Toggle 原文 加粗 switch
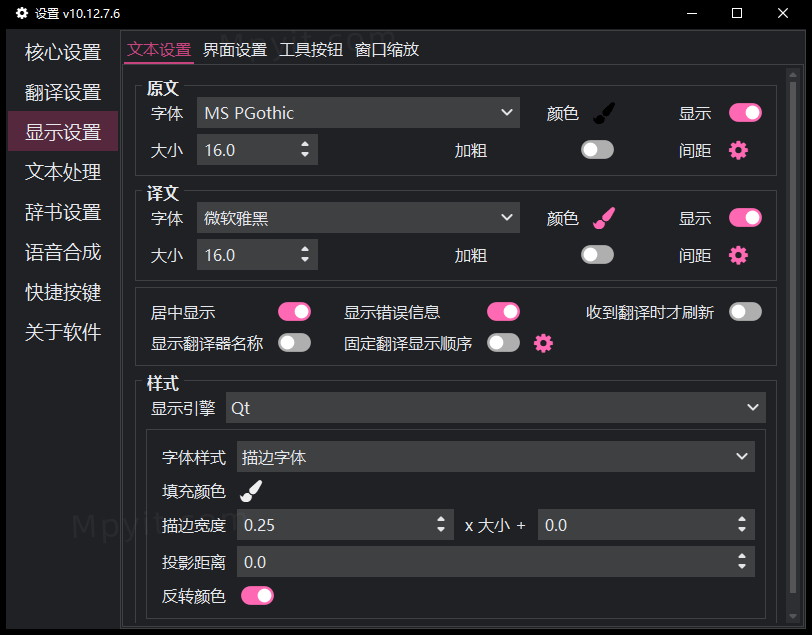 pyautogui.click(x=597, y=150)
